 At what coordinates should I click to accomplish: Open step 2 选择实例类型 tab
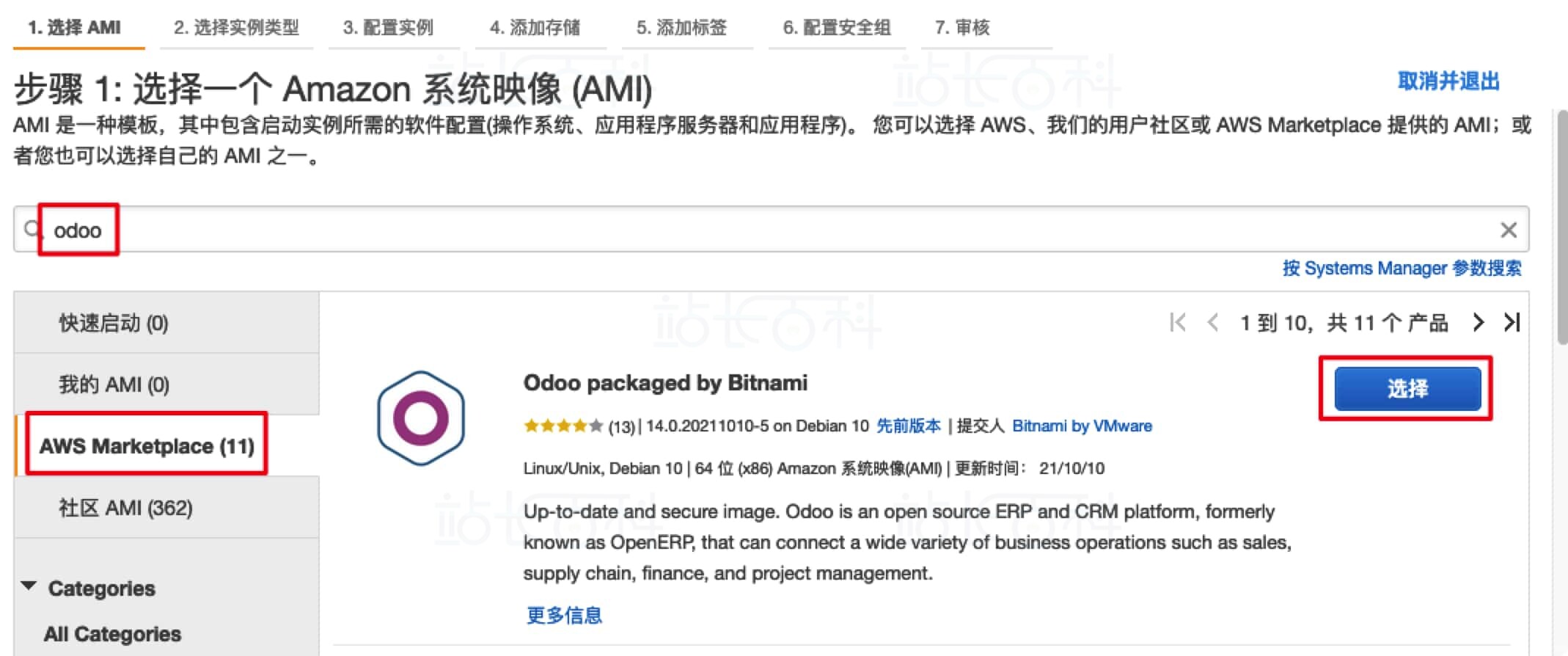click(x=236, y=28)
